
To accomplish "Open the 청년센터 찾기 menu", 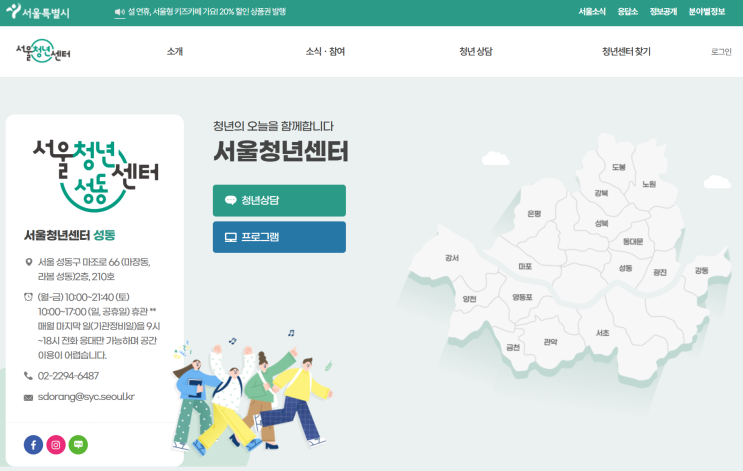I will tap(626, 51).
